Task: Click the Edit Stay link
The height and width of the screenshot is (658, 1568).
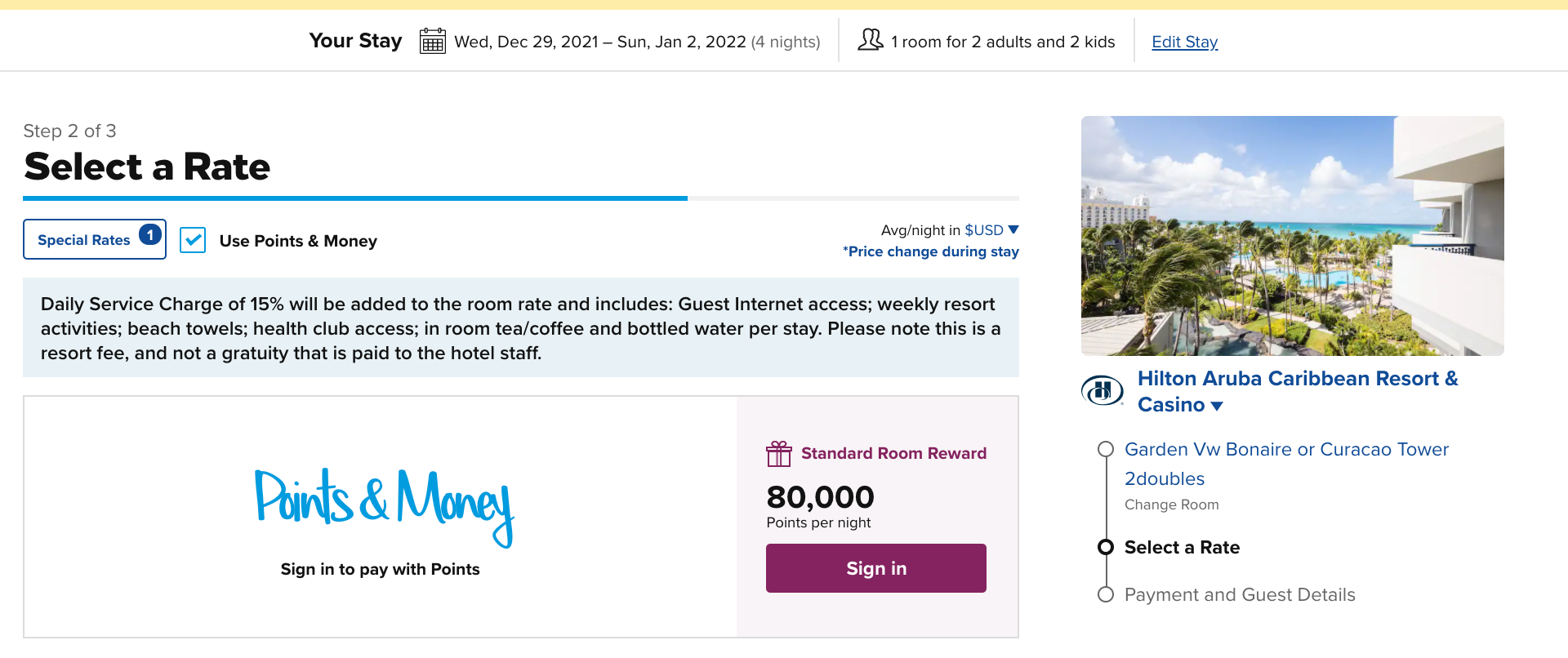Action: (1184, 42)
